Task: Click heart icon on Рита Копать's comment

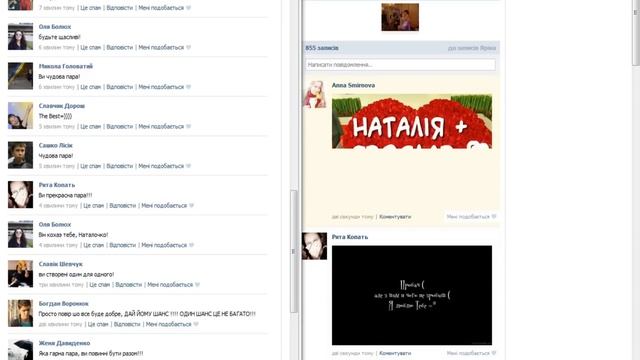Action: pyautogui.click(x=191, y=206)
